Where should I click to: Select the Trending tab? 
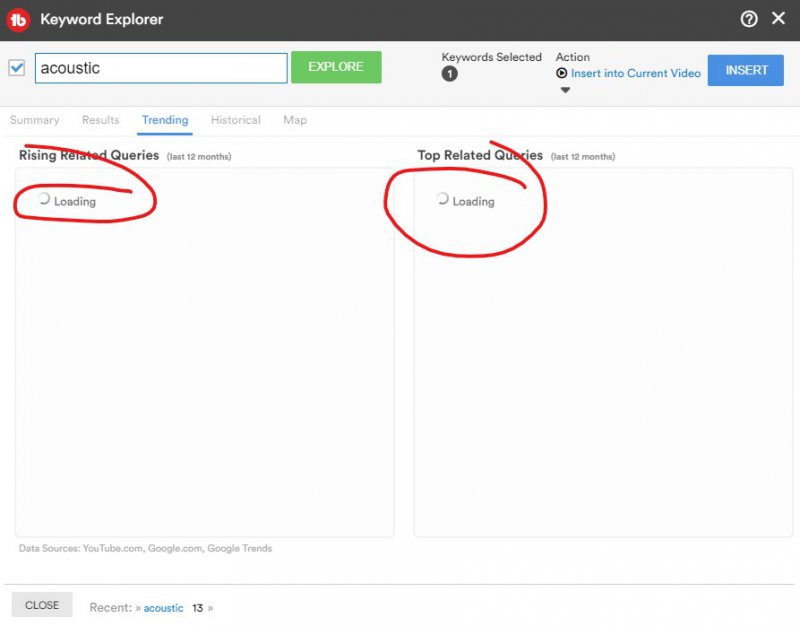(165, 120)
